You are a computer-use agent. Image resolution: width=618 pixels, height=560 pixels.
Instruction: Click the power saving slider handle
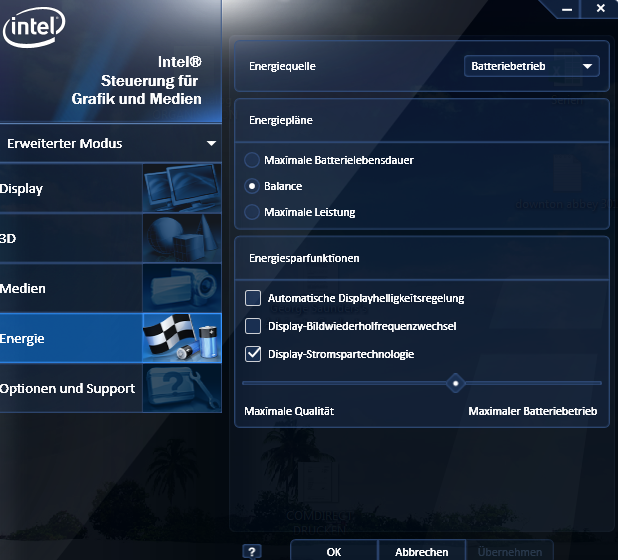point(456,383)
